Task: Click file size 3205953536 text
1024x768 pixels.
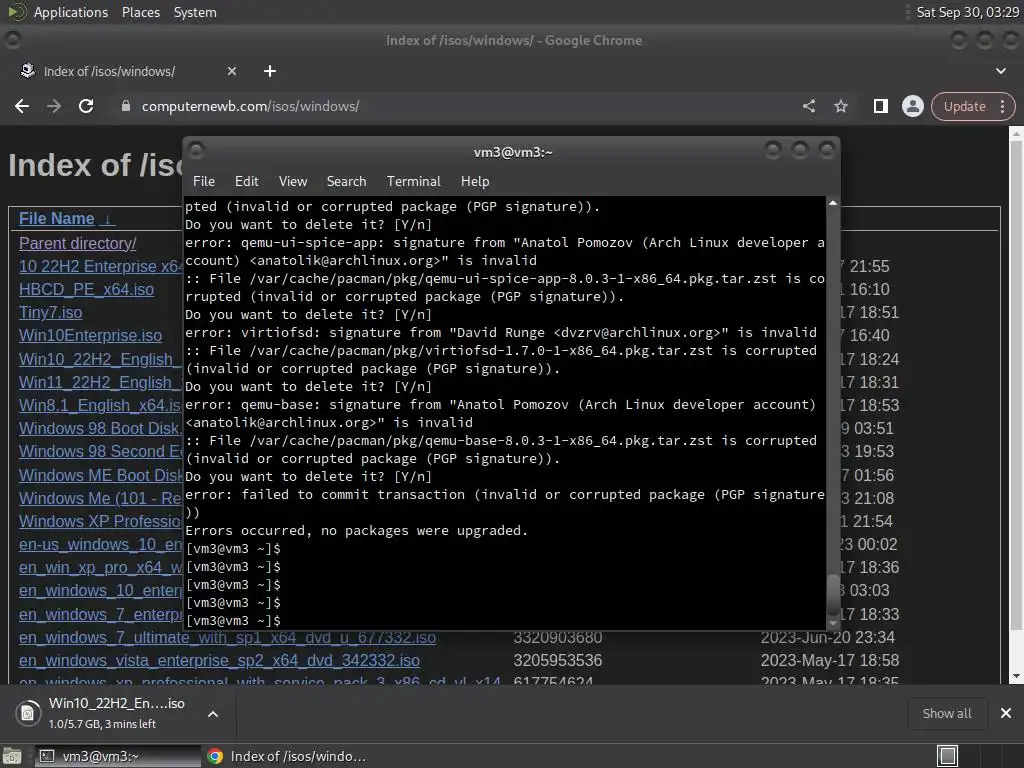Action: coord(558,660)
